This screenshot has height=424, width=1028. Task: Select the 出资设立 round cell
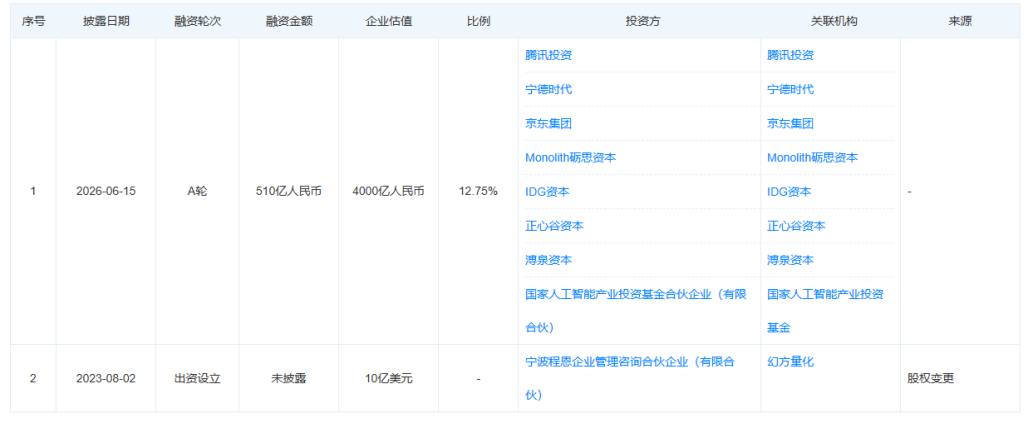[197, 379]
